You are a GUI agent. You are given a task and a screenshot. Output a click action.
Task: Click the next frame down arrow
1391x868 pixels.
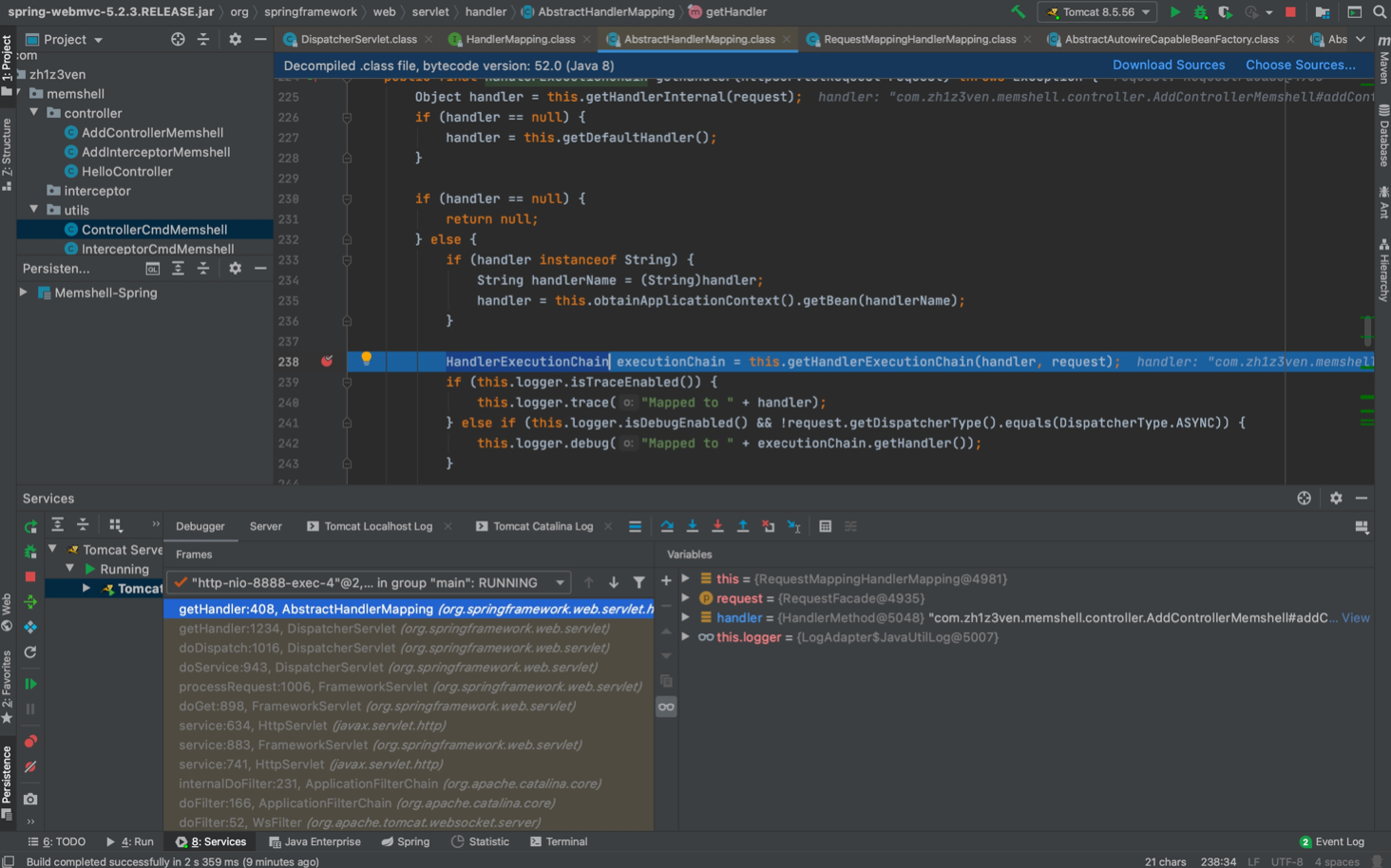614,582
